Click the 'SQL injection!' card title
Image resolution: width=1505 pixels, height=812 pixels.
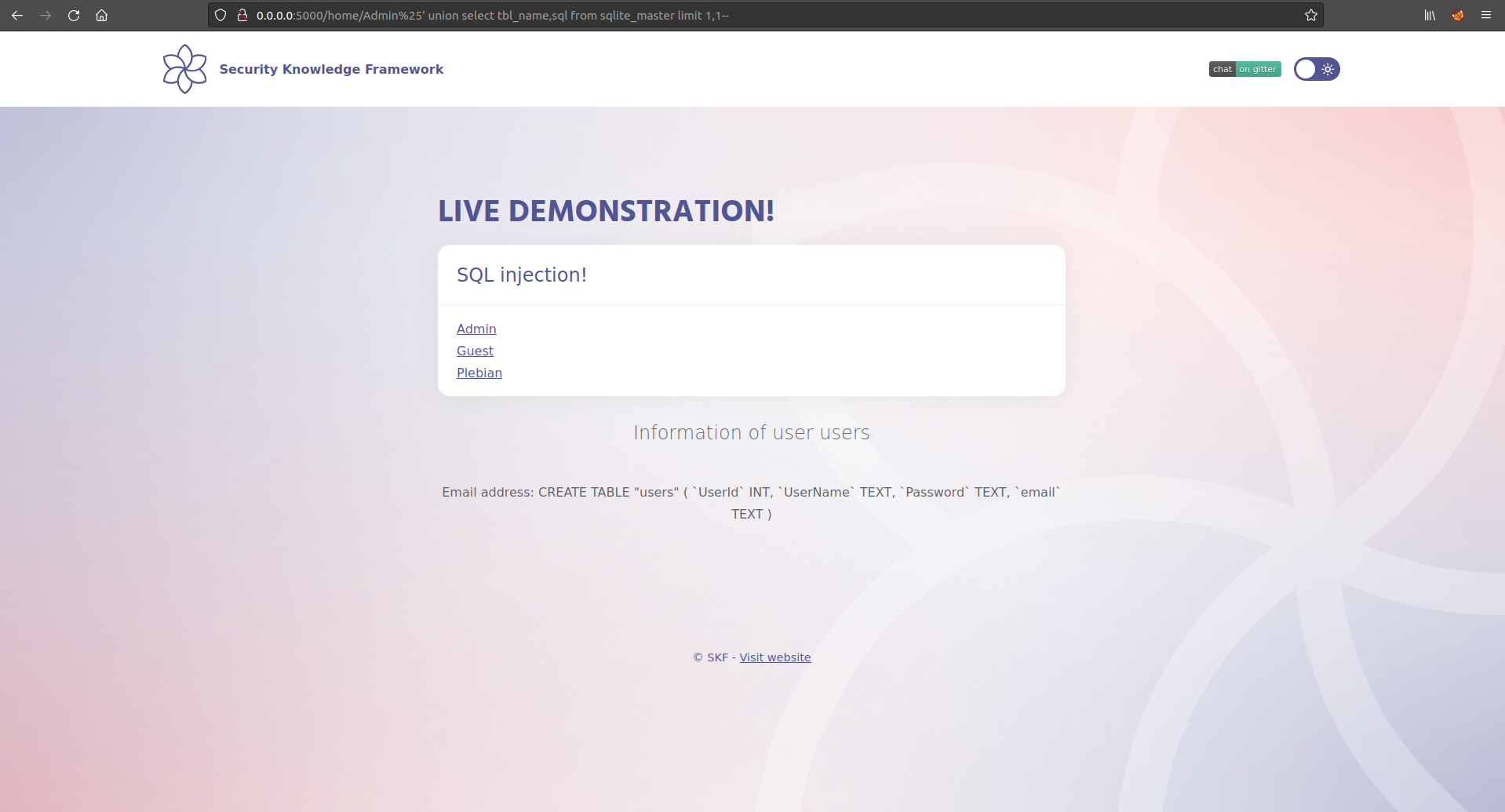pyautogui.click(x=522, y=275)
